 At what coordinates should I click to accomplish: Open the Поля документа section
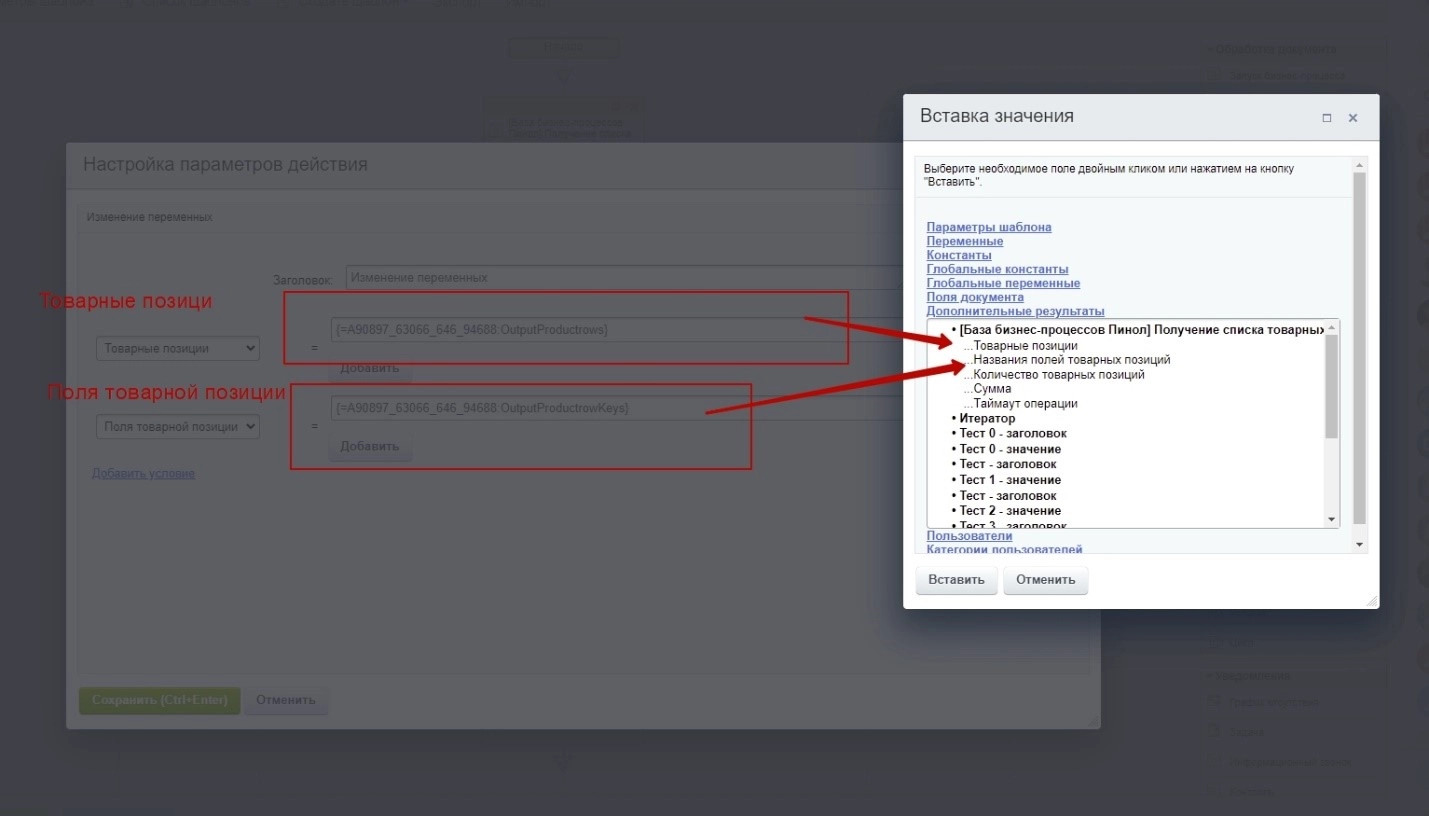[975, 297]
